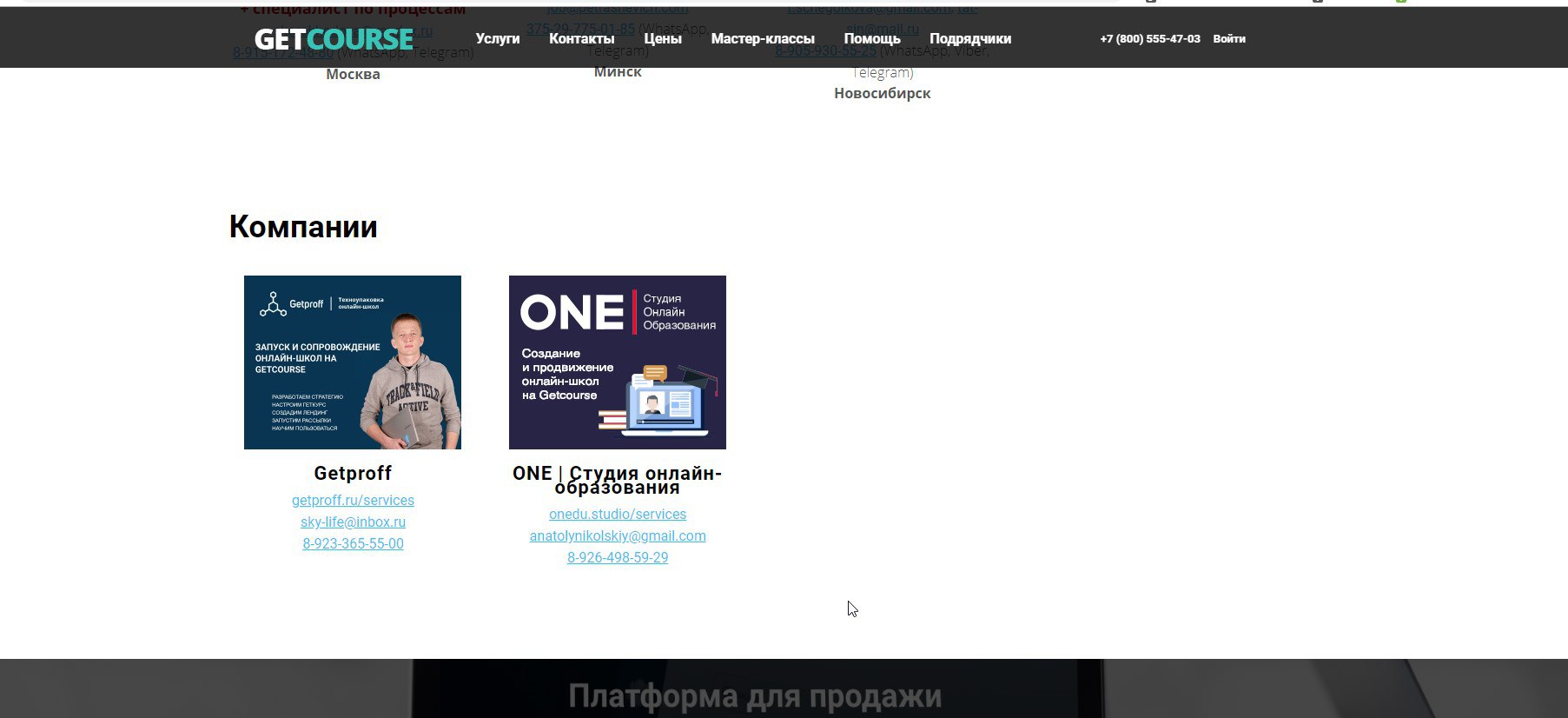1568x718 pixels.
Task: Click the +7 (800) 555-47-03 phone number
Action: coord(1150,38)
